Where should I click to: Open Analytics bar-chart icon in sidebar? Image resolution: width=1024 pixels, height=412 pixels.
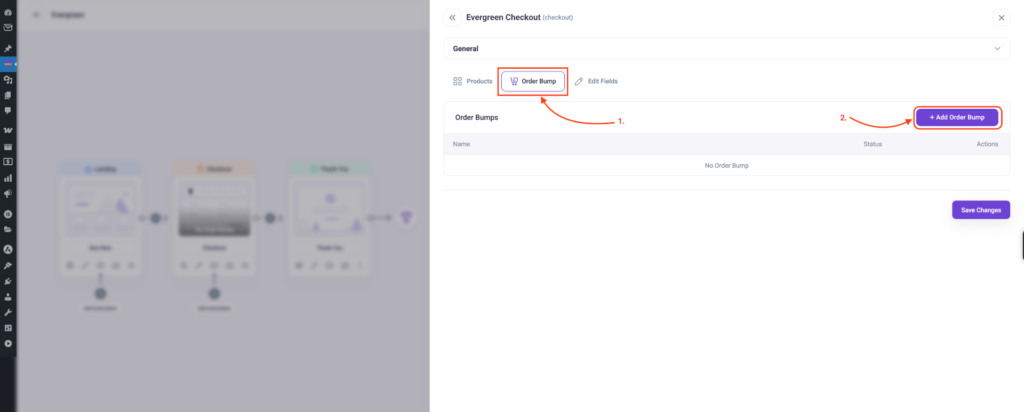coord(8,178)
